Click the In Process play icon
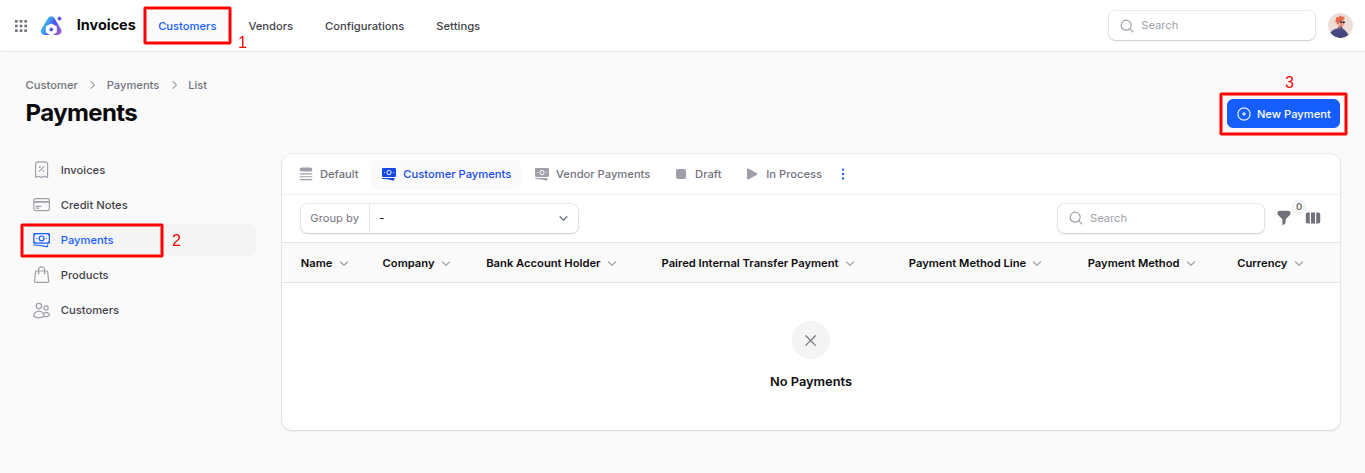The height and width of the screenshot is (473, 1365). 752,174
